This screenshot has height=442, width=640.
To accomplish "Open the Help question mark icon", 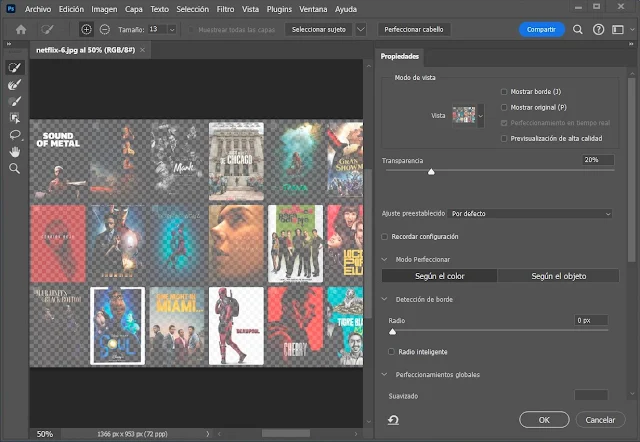I will click(598, 29).
